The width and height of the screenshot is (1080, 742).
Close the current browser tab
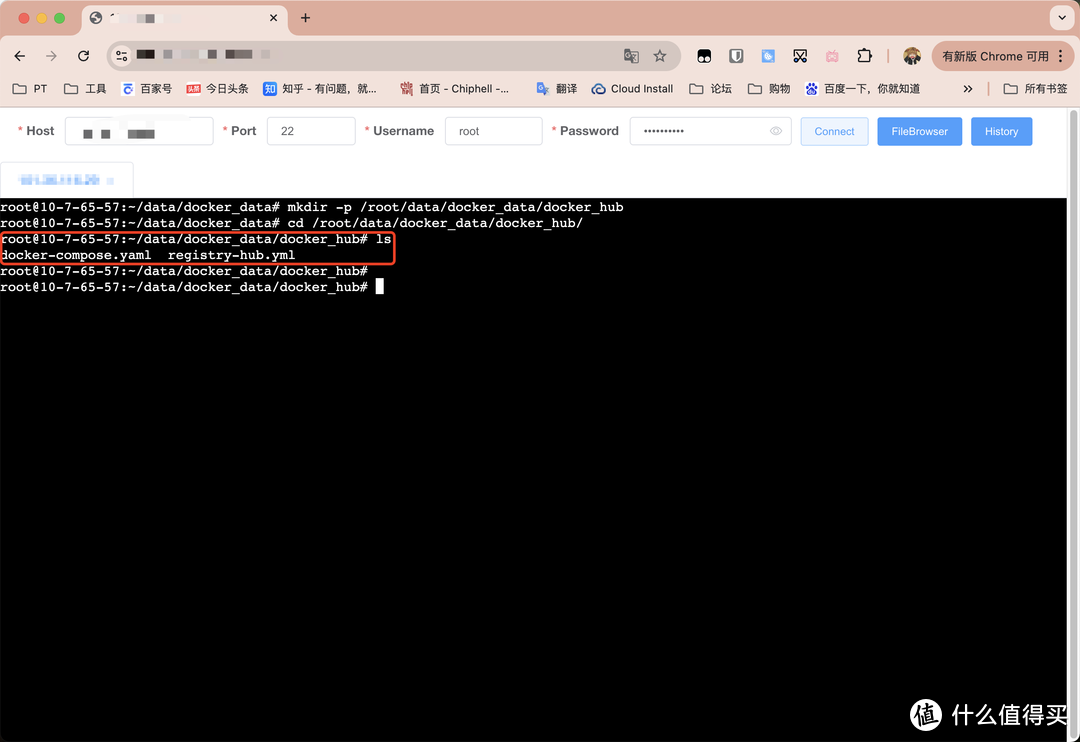[x=273, y=18]
